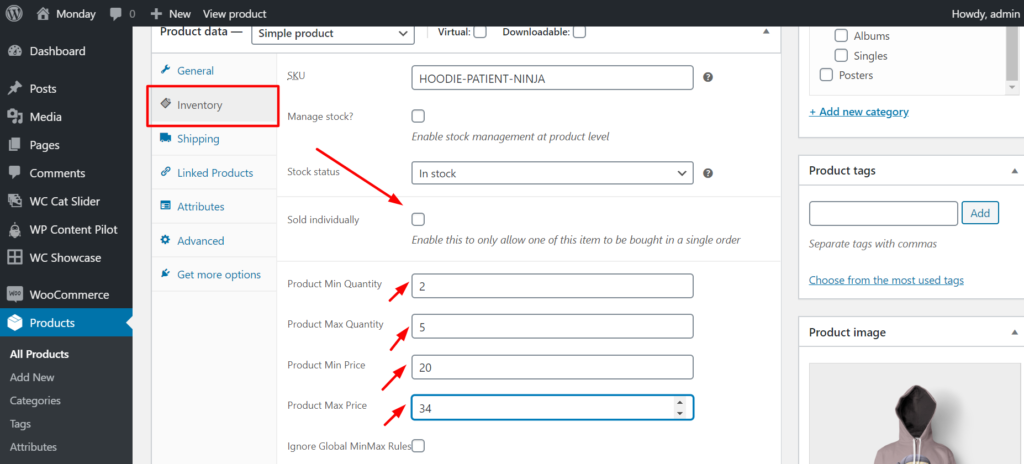The width and height of the screenshot is (1024, 464).
Task: Open the Stock status dropdown
Action: click(552, 173)
